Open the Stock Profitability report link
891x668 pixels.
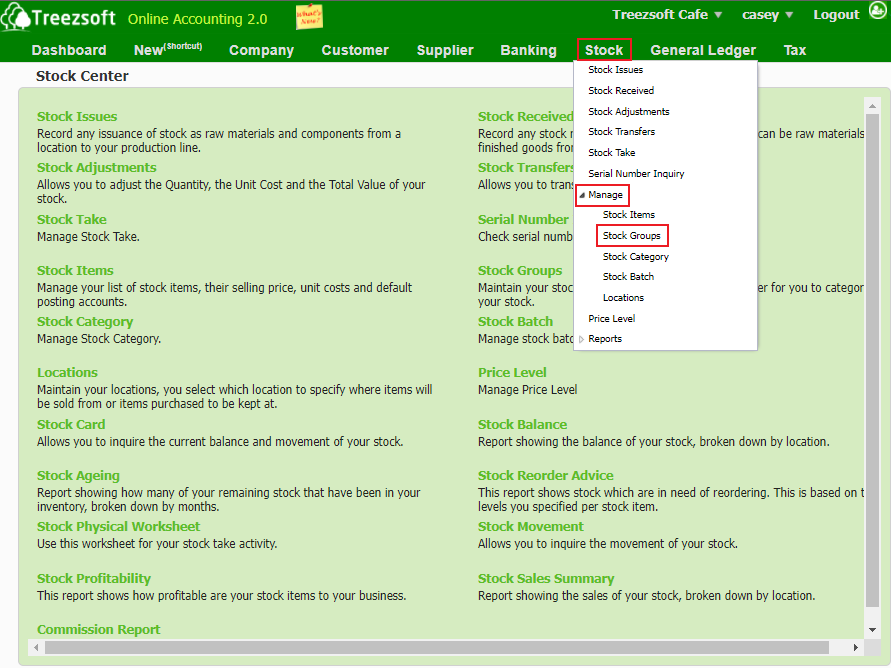[94, 578]
